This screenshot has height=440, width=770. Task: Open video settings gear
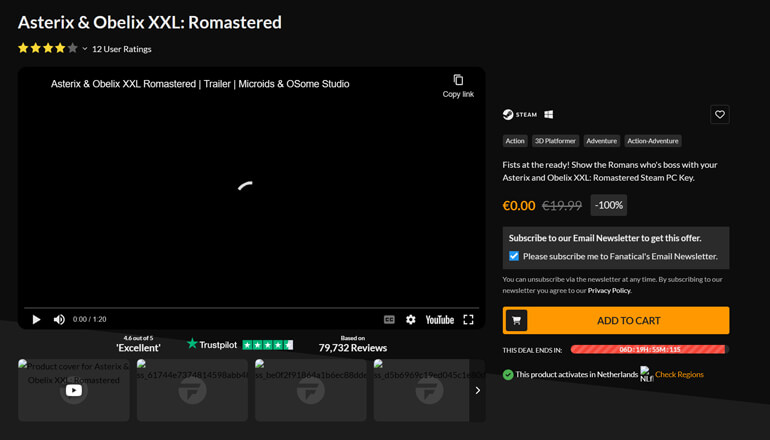(x=411, y=320)
